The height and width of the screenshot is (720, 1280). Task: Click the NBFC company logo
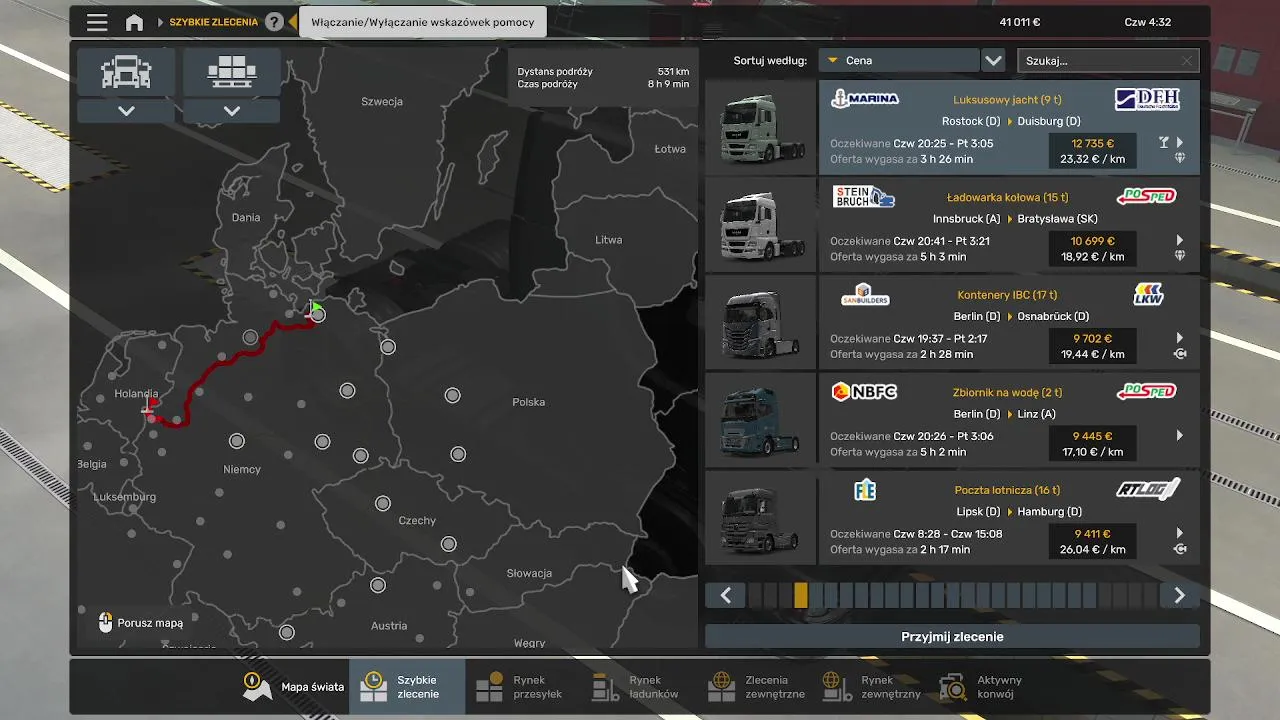pos(865,392)
